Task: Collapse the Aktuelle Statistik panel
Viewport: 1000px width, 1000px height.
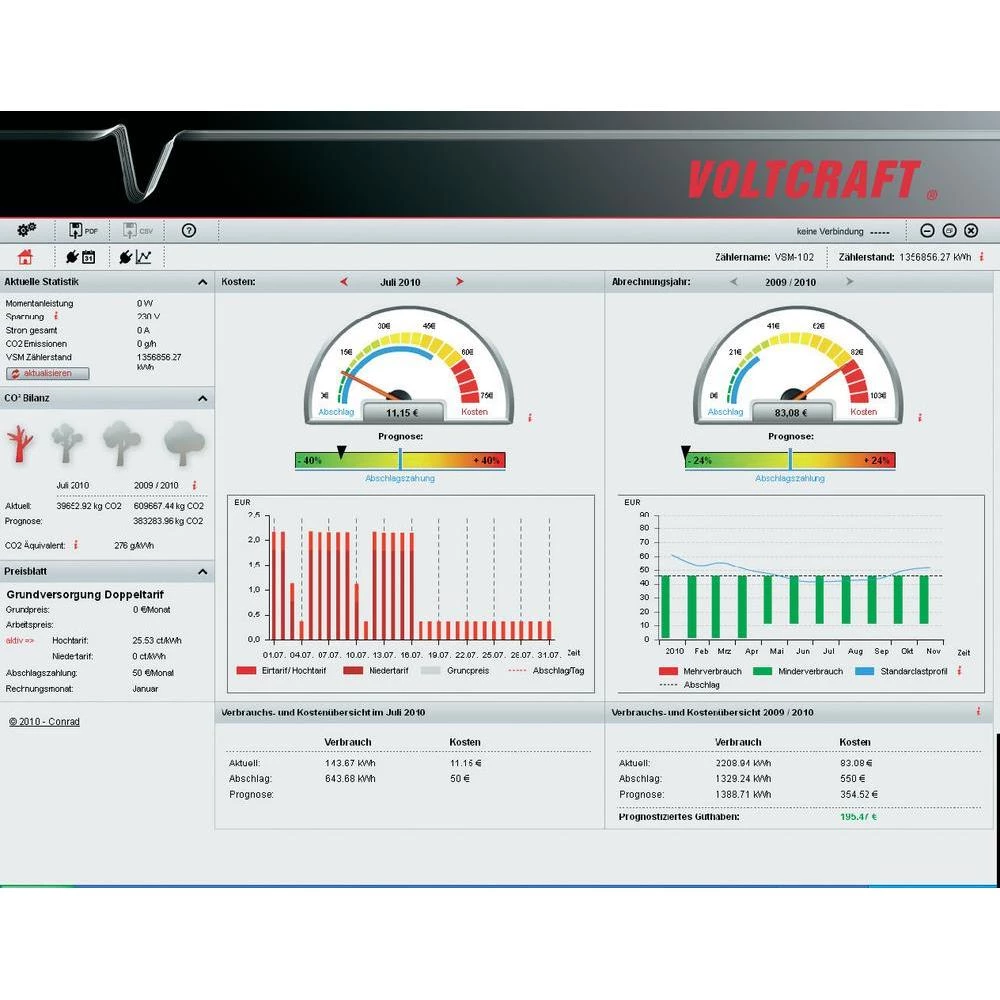Action: pyautogui.click(x=203, y=283)
